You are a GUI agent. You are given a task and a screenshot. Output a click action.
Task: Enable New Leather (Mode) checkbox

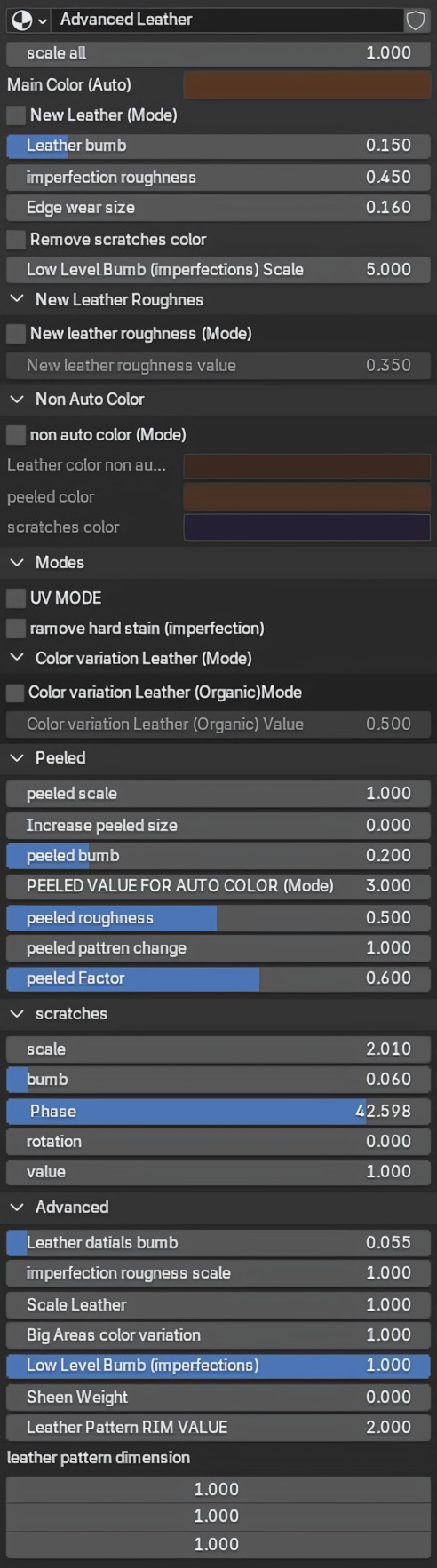pos(16,115)
